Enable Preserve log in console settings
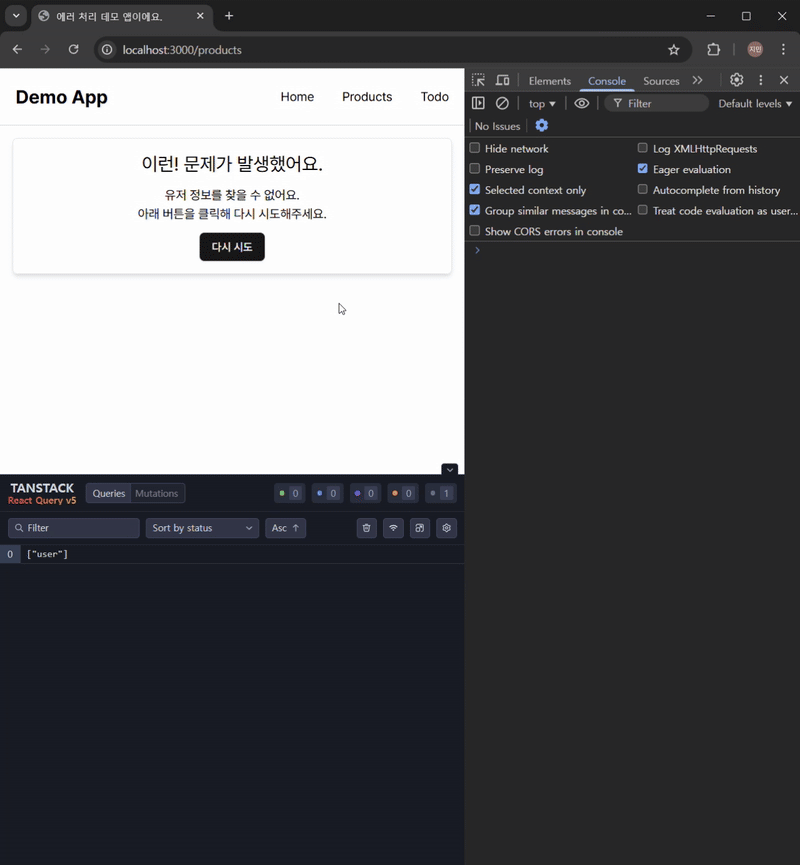Viewport: 800px width, 865px height. [x=474, y=169]
